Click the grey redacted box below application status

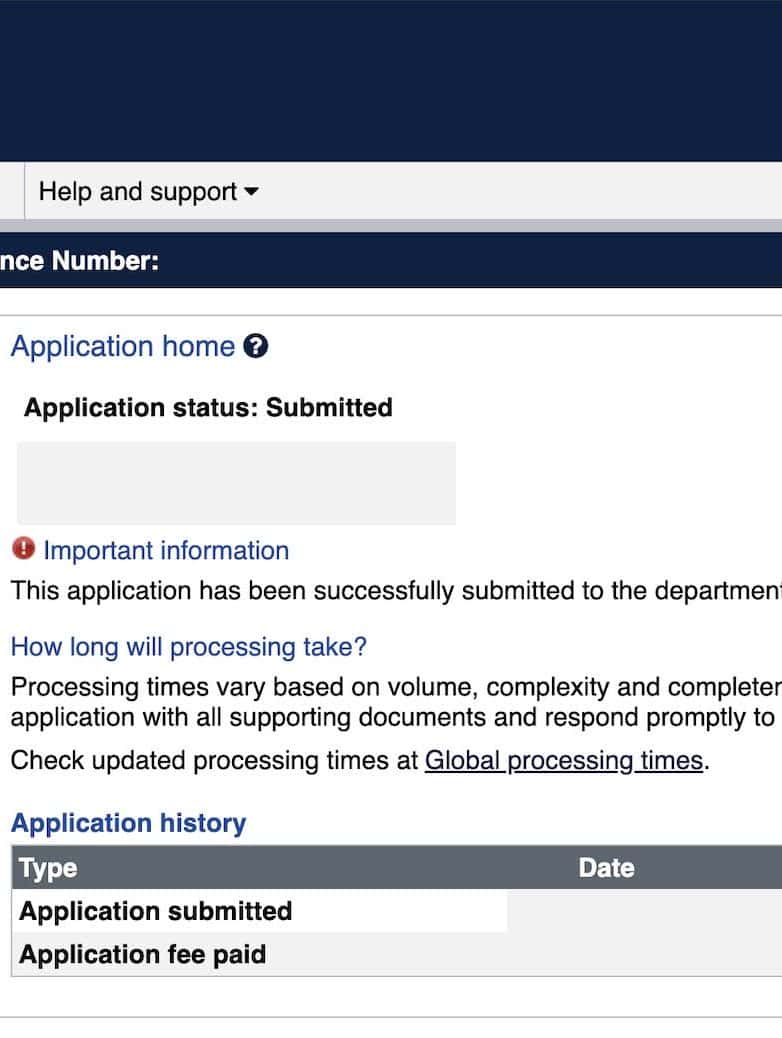tap(236, 483)
